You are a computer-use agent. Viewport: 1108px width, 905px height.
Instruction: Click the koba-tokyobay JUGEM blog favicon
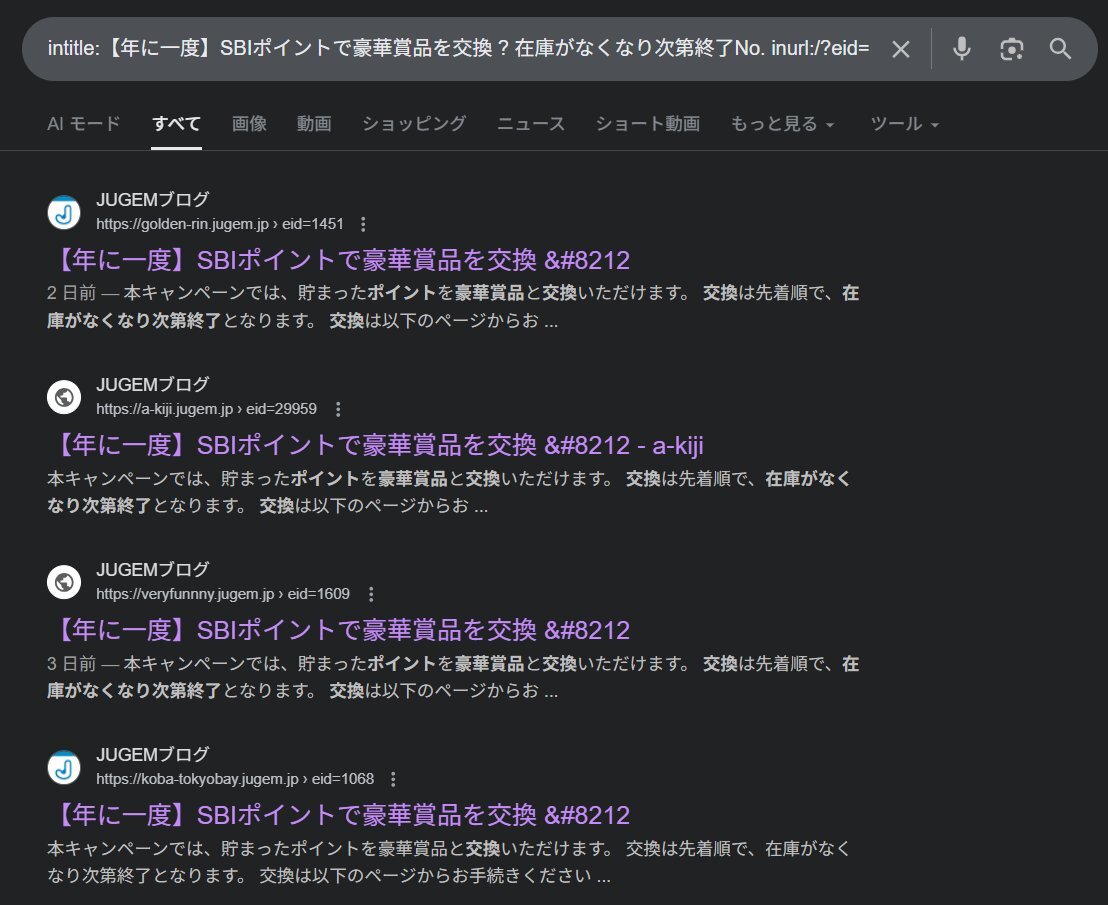pyautogui.click(x=64, y=766)
